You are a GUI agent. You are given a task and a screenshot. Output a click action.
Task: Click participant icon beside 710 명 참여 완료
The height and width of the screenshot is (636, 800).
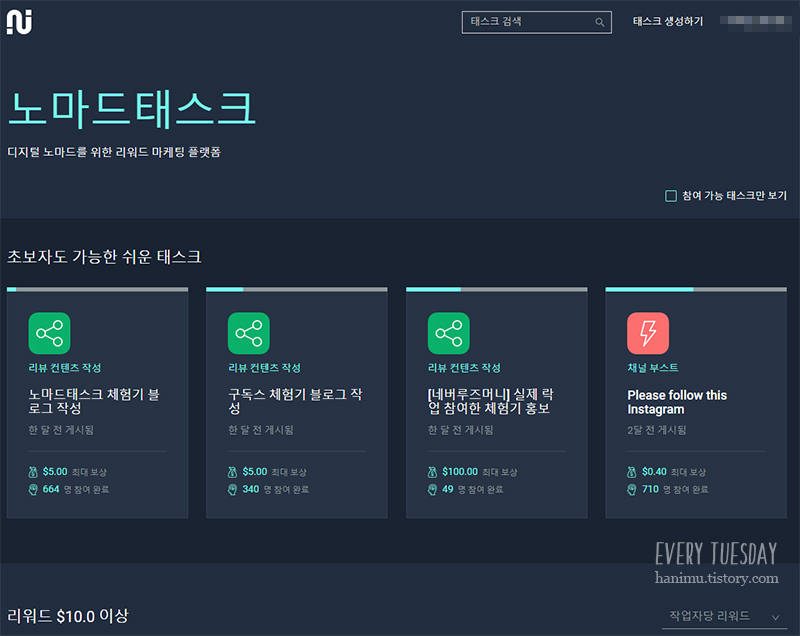(x=632, y=490)
